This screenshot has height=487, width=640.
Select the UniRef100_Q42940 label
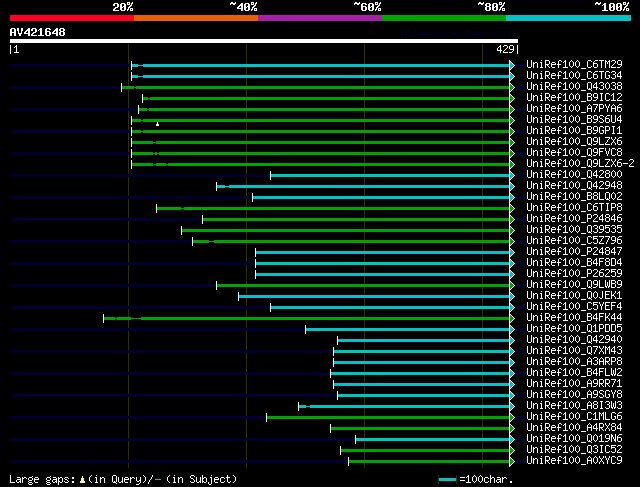[x=574, y=340]
